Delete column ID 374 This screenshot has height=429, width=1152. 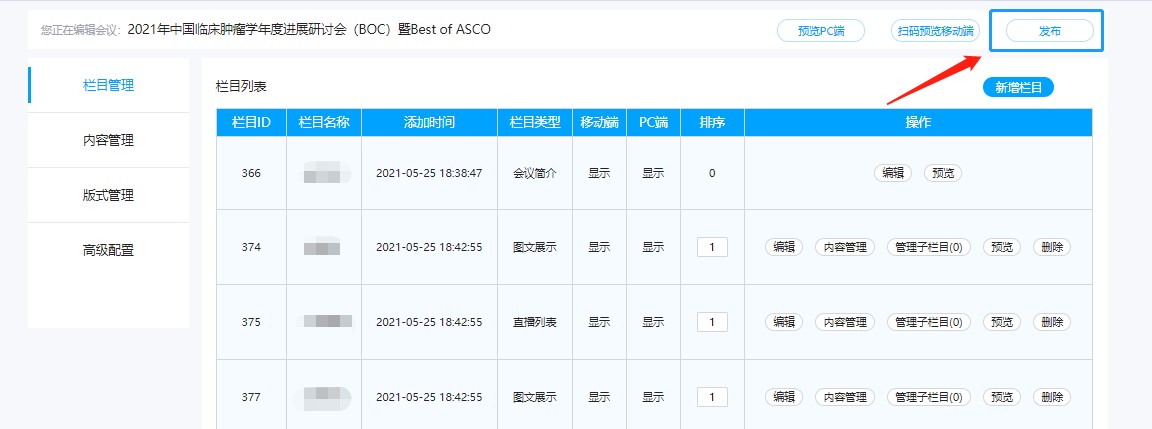1051,247
